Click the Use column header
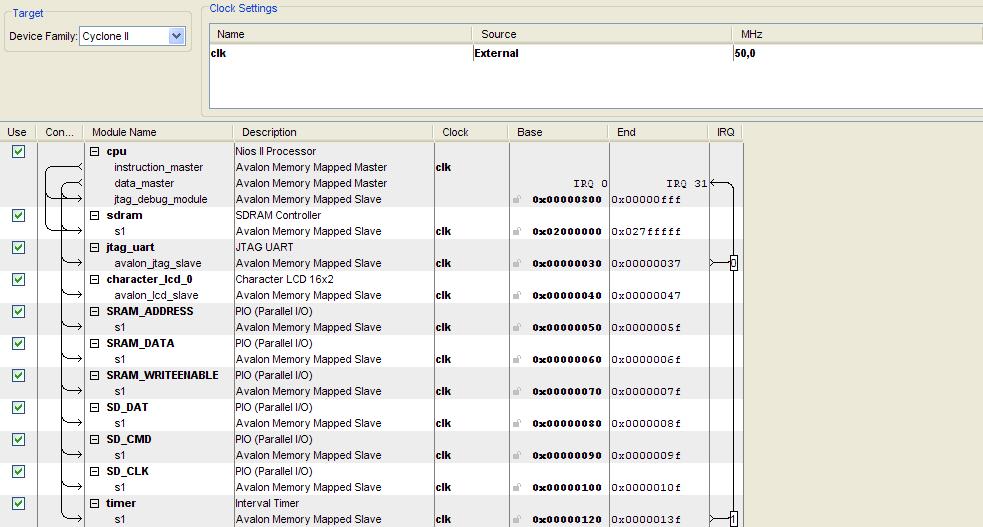The image size is (983, 527). point(18,132)
